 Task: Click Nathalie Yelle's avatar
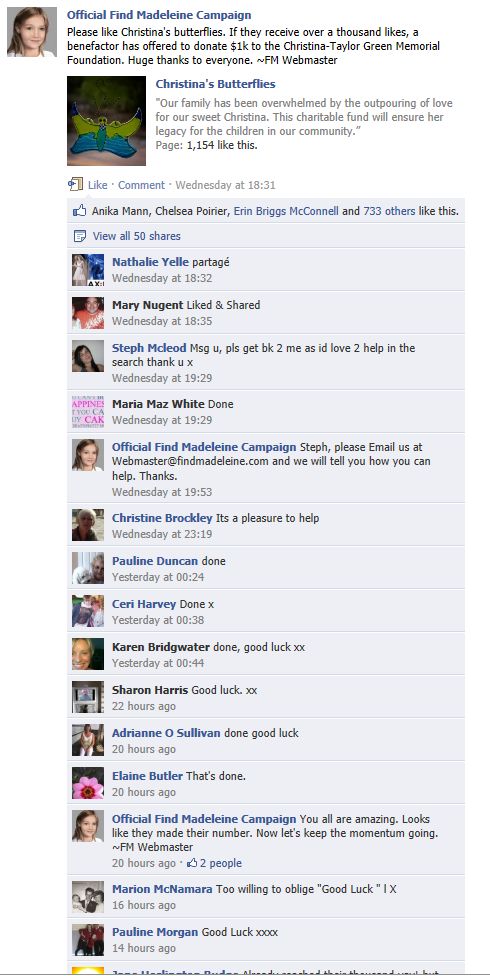pyautogui.click(x=88, y=270)
